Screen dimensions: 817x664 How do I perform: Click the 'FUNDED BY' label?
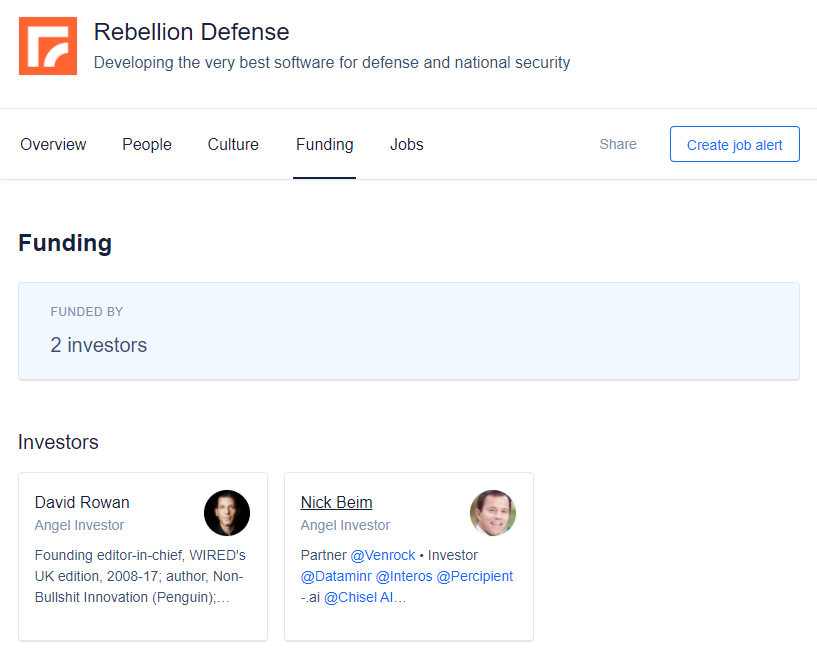pyautogui.click(x=86, y=312)
